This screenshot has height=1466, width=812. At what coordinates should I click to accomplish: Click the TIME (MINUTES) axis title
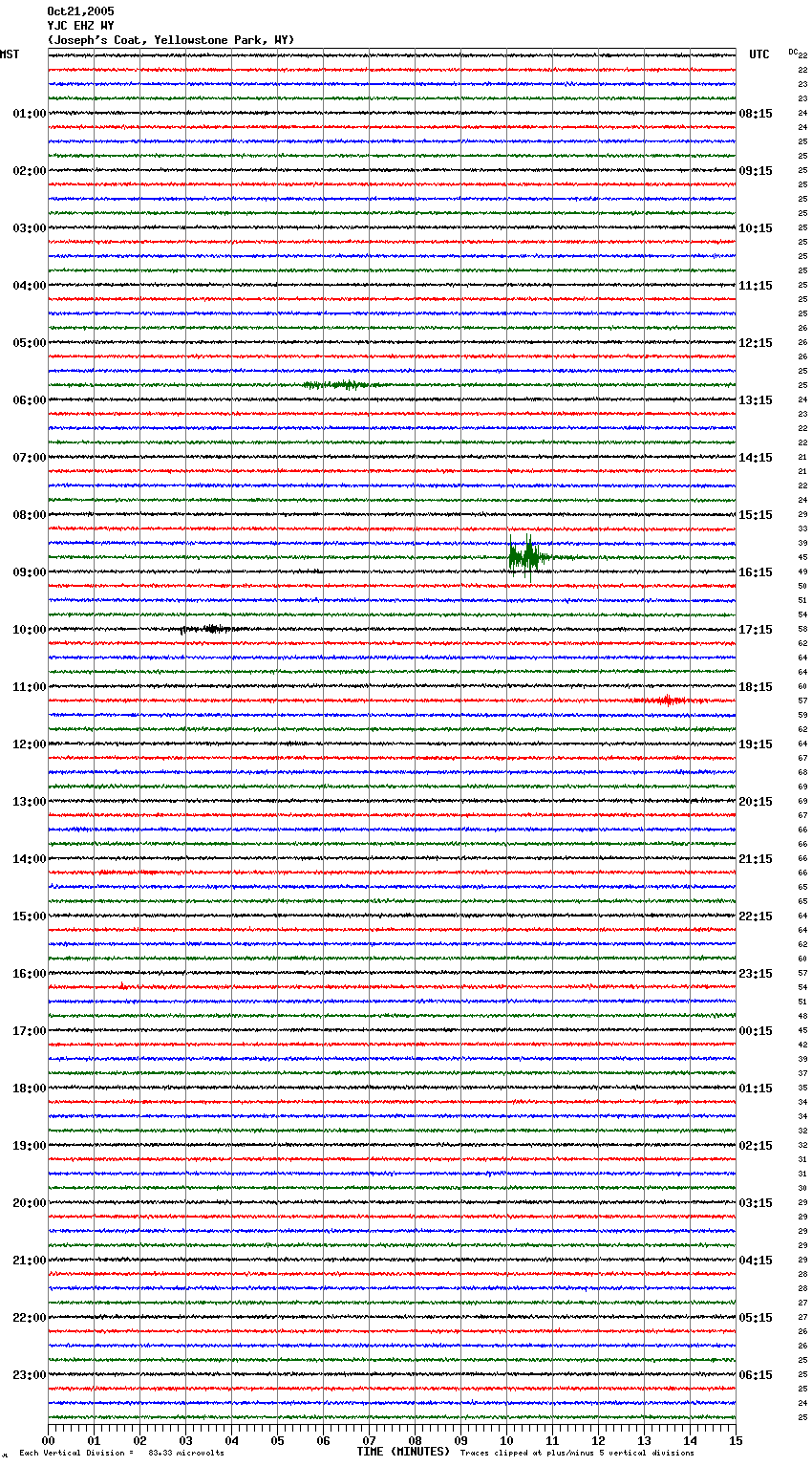(403, 1452)
